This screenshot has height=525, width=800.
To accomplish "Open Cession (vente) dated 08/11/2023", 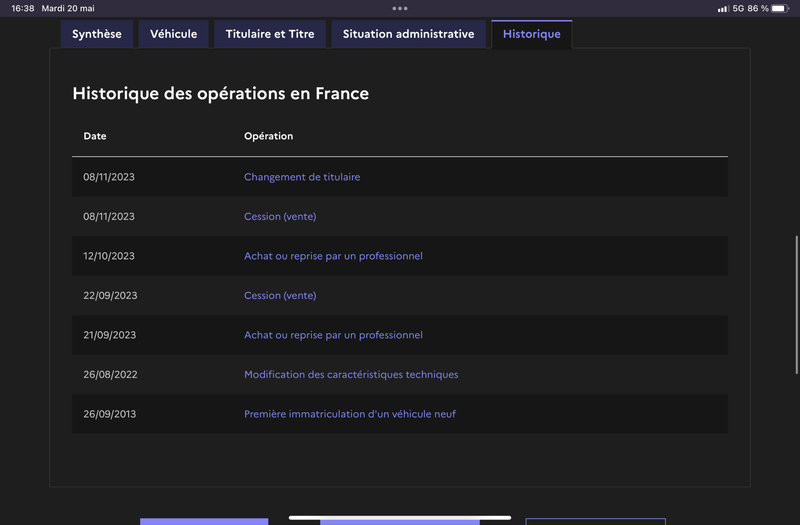I will pyautogui.click(x=280, y=216).
